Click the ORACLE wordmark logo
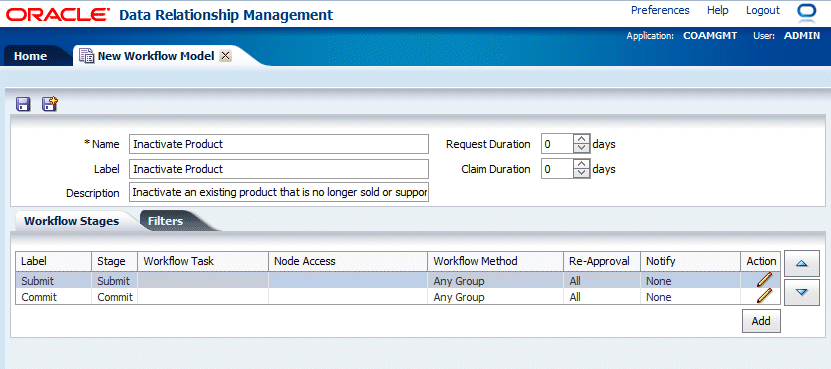This screenshot has width=831, height=369. coord(58,14)
